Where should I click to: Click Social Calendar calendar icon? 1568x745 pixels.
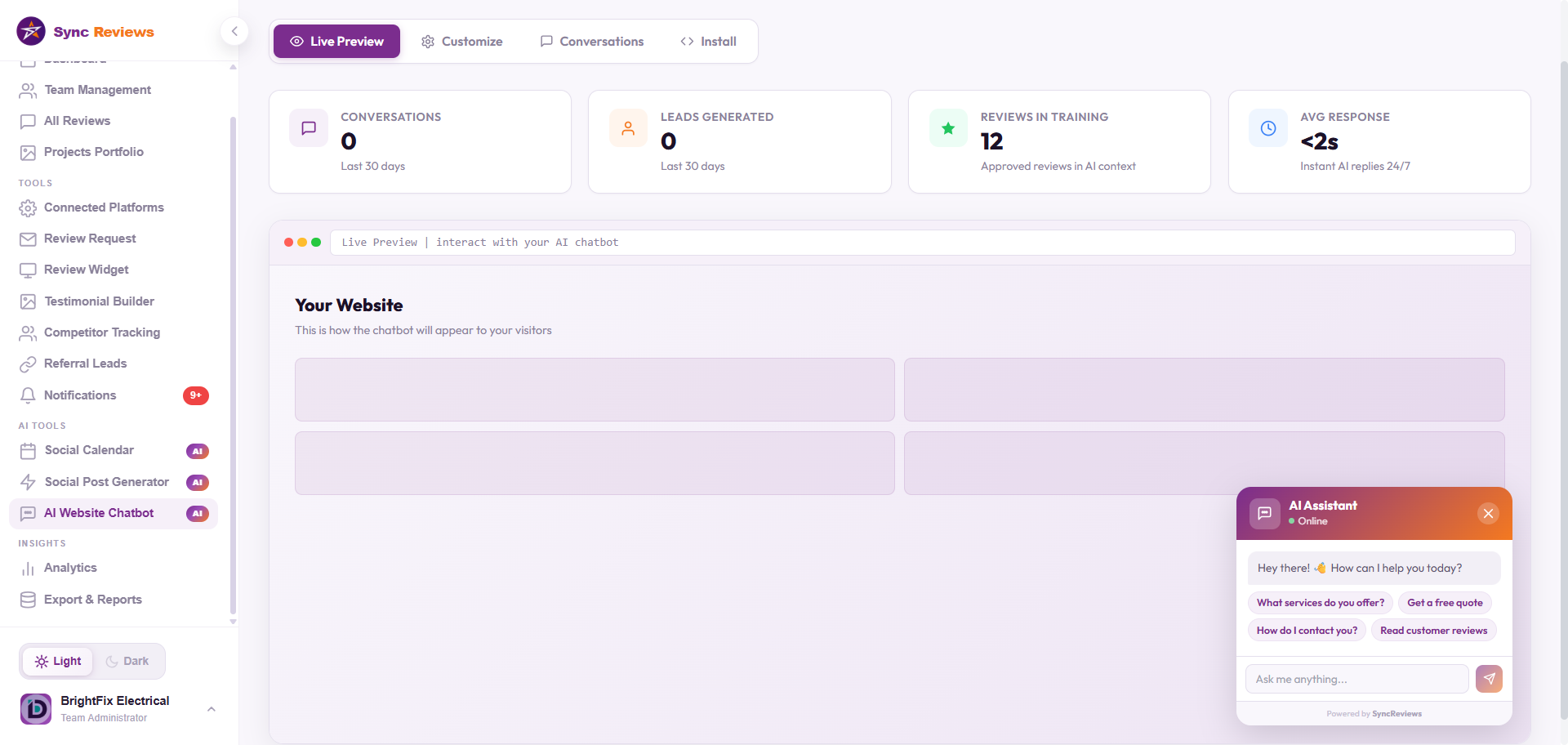coord(28,450)
